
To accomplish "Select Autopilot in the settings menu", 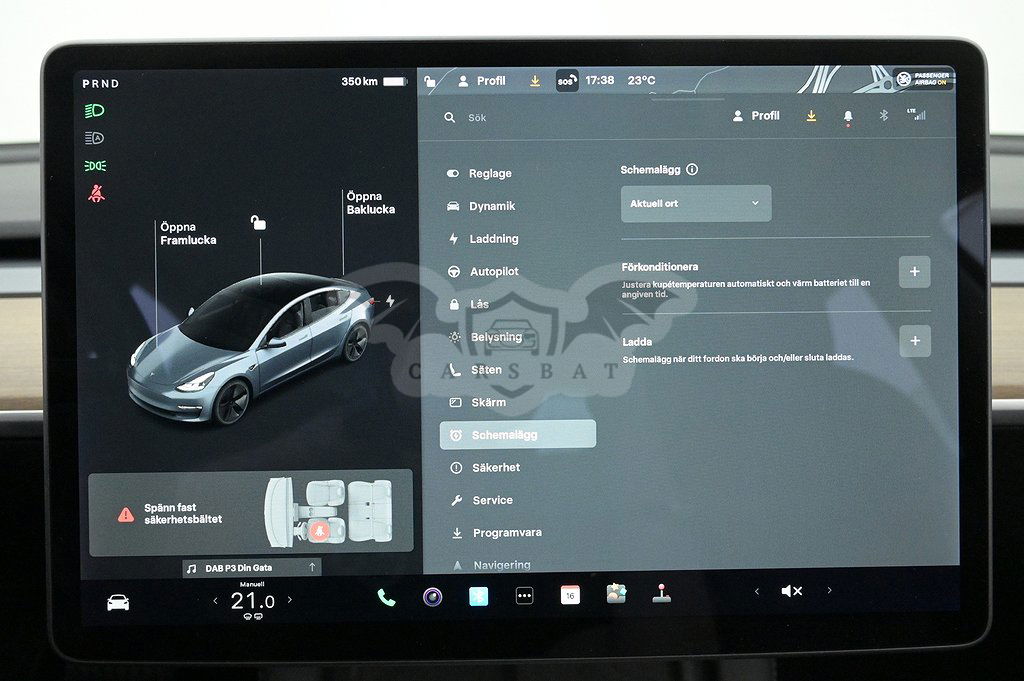I will tap(494, 272).
